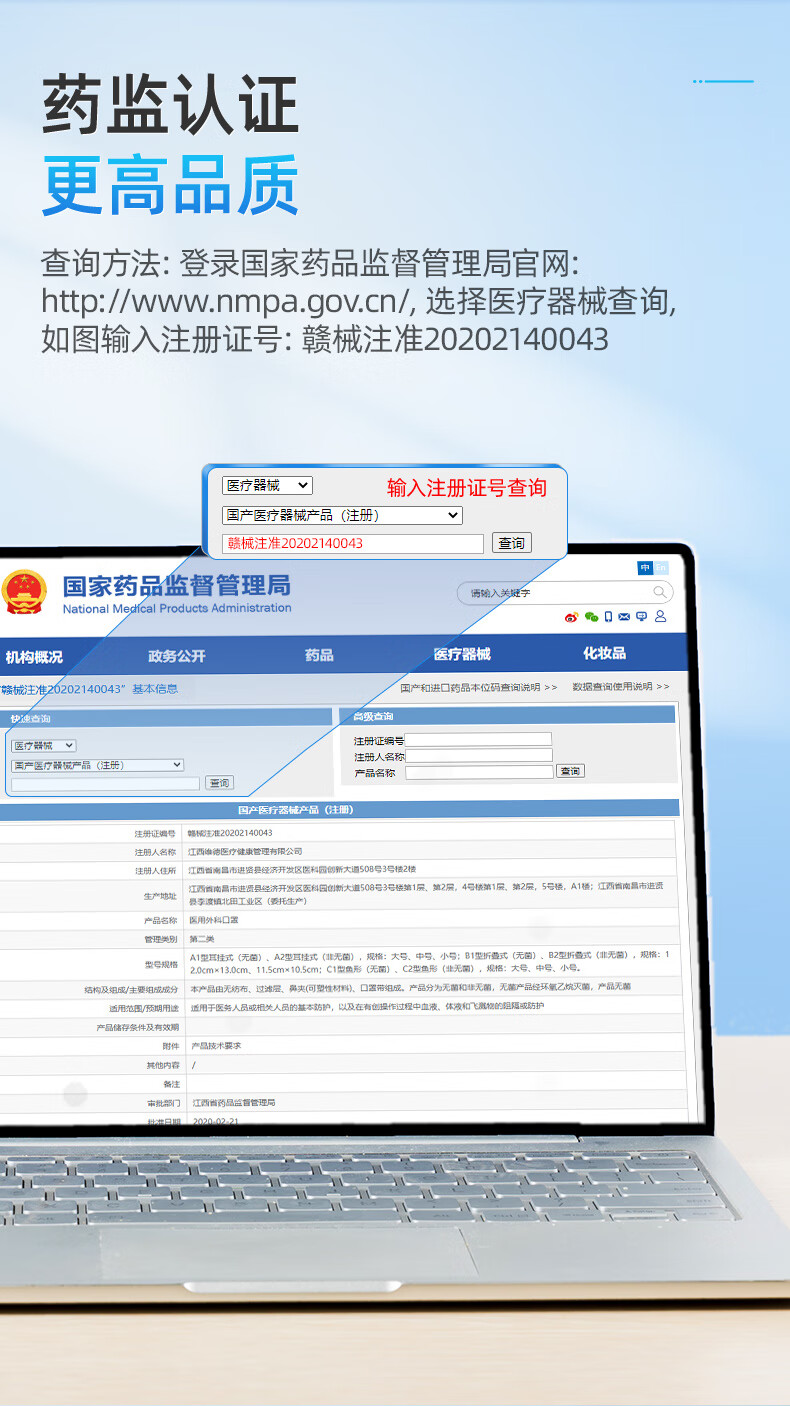This screenshot has width=790, height=1406.
Task: Open the 国产医疗器械产品（注册） dropdown in the callout
Action: [342, 515]
